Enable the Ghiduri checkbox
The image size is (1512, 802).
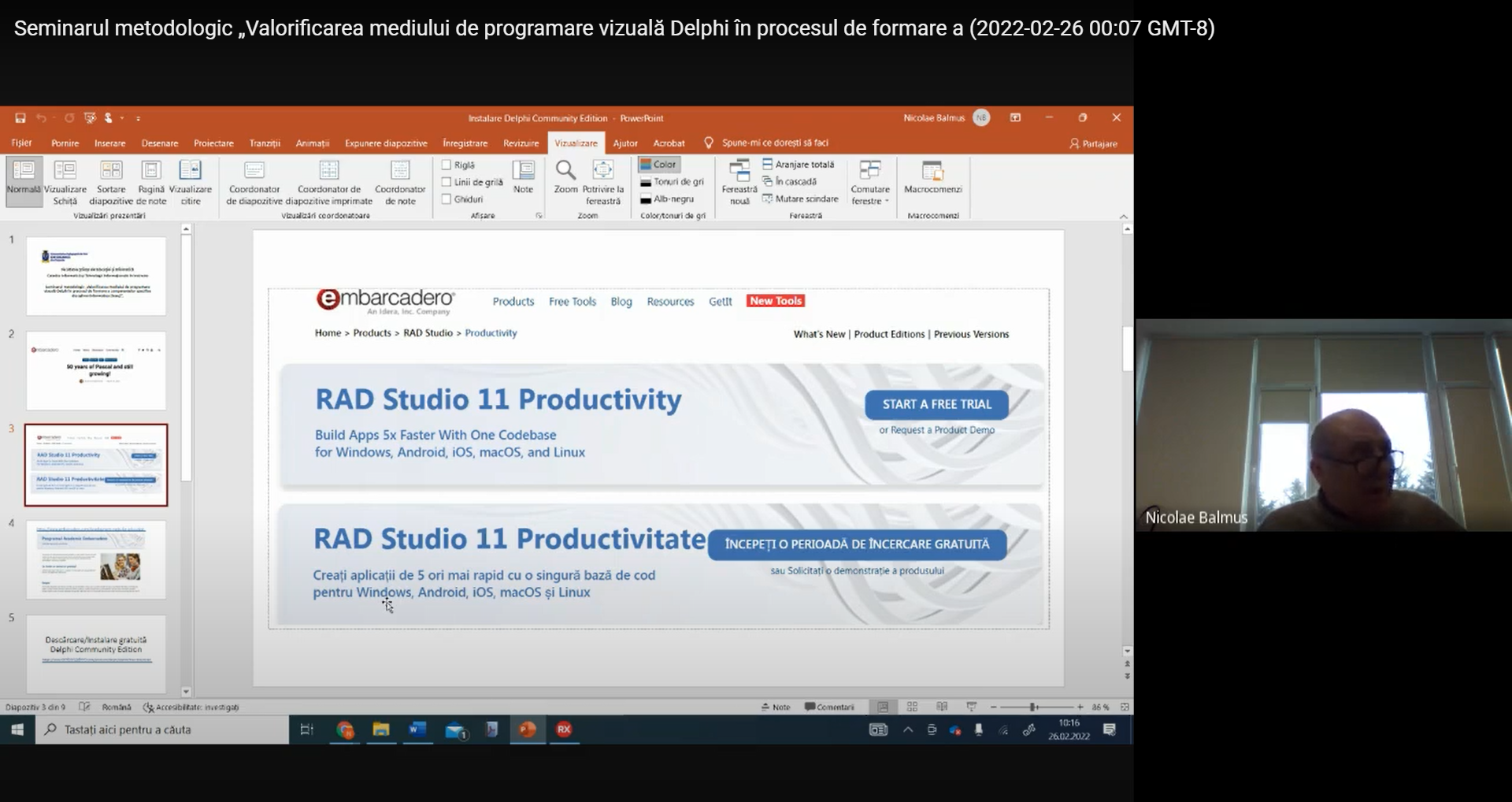coord(447,199)
